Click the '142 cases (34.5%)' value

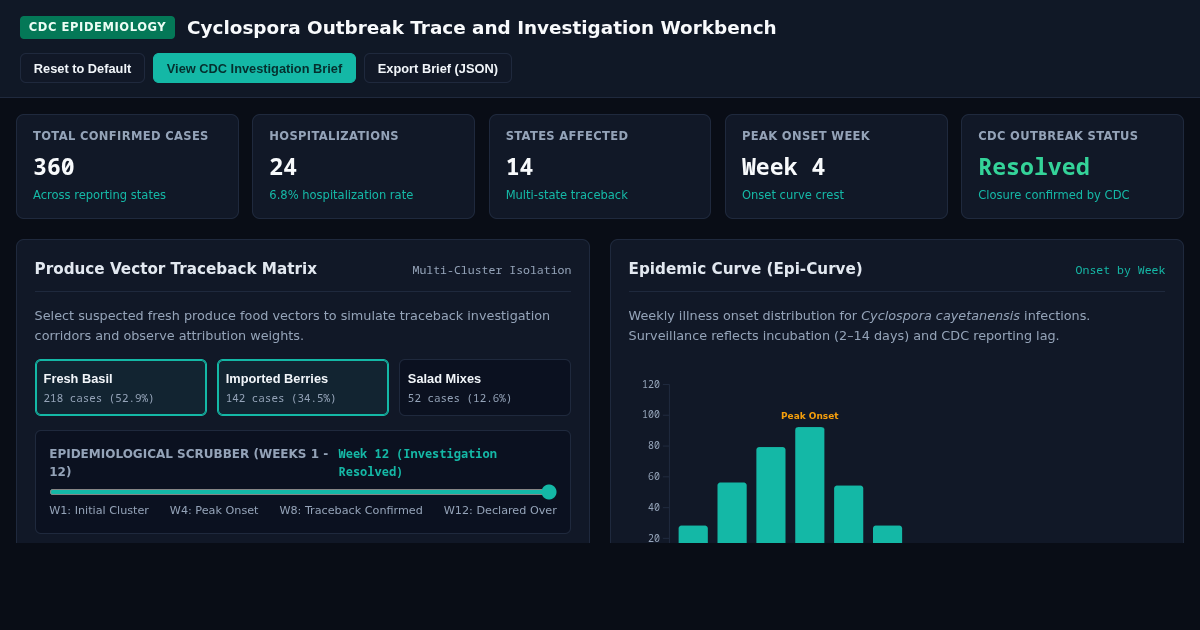click(x=281, y=398)
